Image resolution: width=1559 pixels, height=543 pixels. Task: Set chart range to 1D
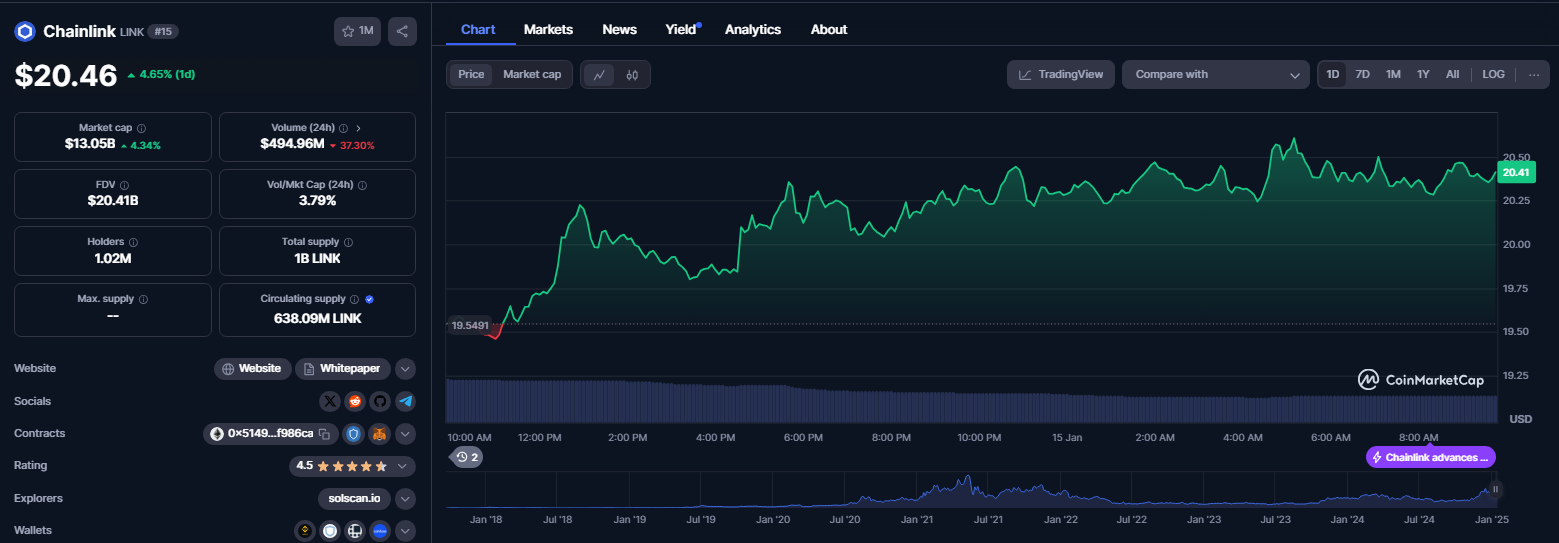click(x=1333, y=74)
